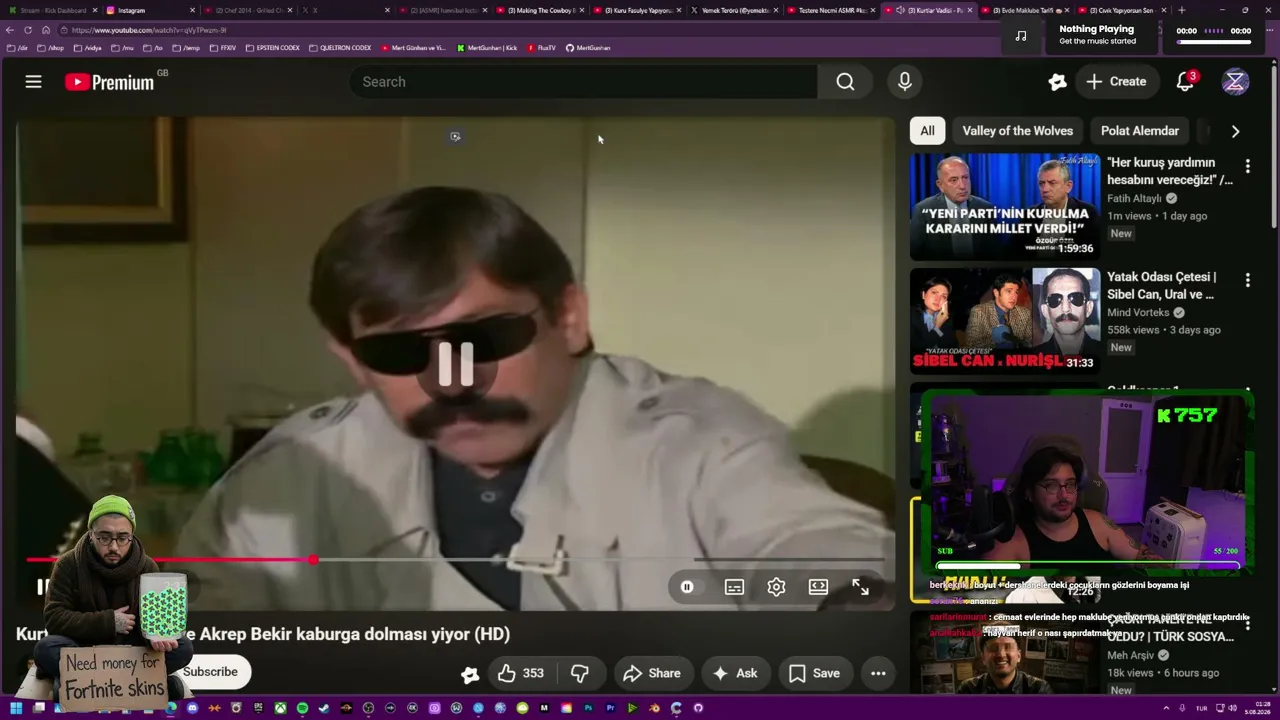
Task: Open the sparkle icon beside Create
Action: [1057, 82]
